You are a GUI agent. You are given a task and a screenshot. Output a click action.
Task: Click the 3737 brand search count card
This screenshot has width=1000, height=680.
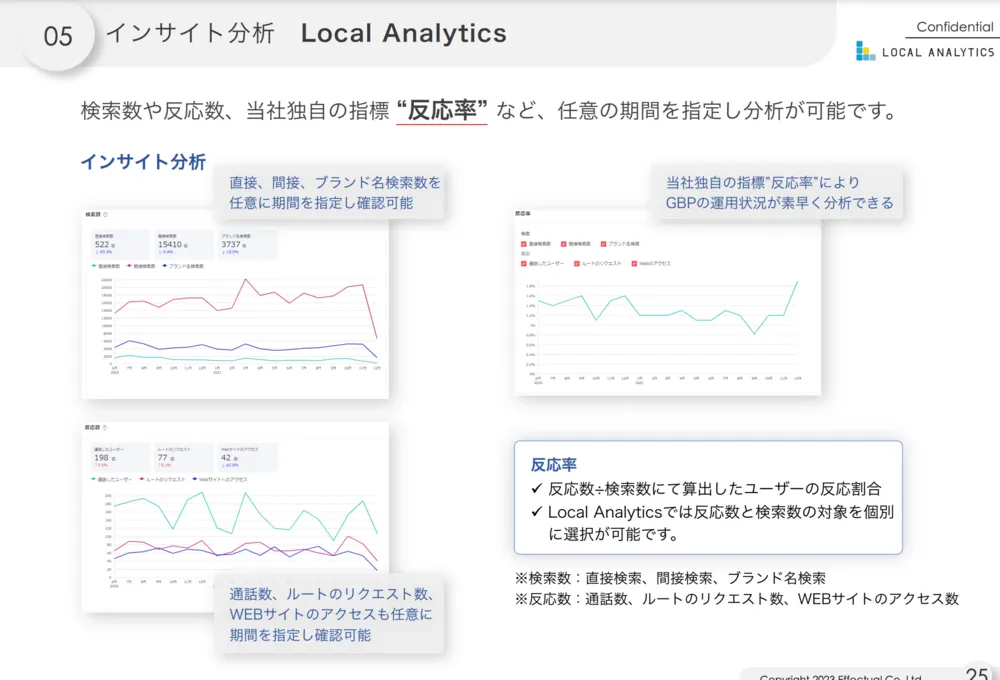[247, 244]
